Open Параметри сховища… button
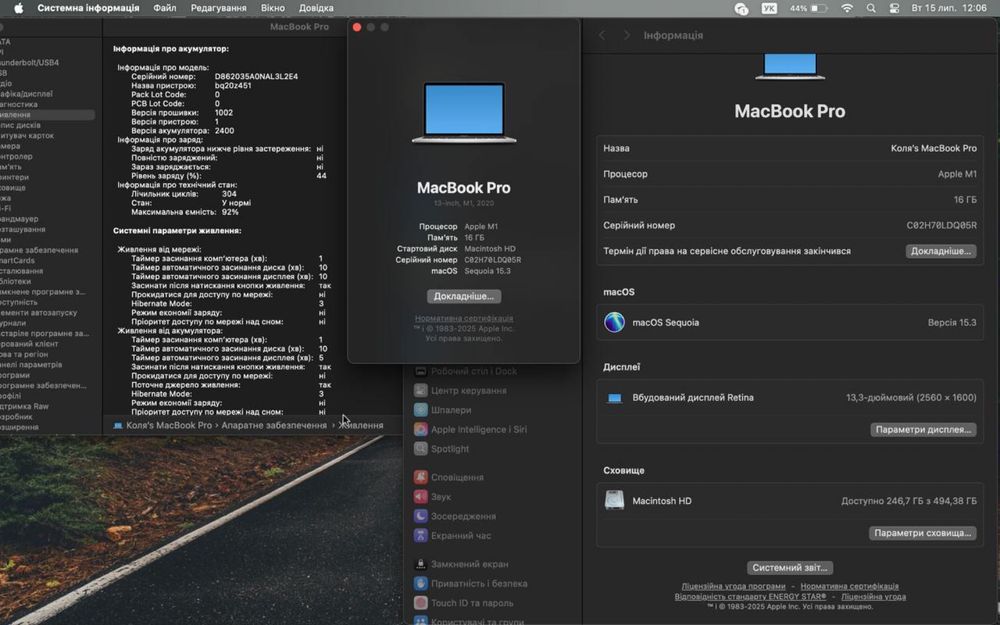 (922, 533)
